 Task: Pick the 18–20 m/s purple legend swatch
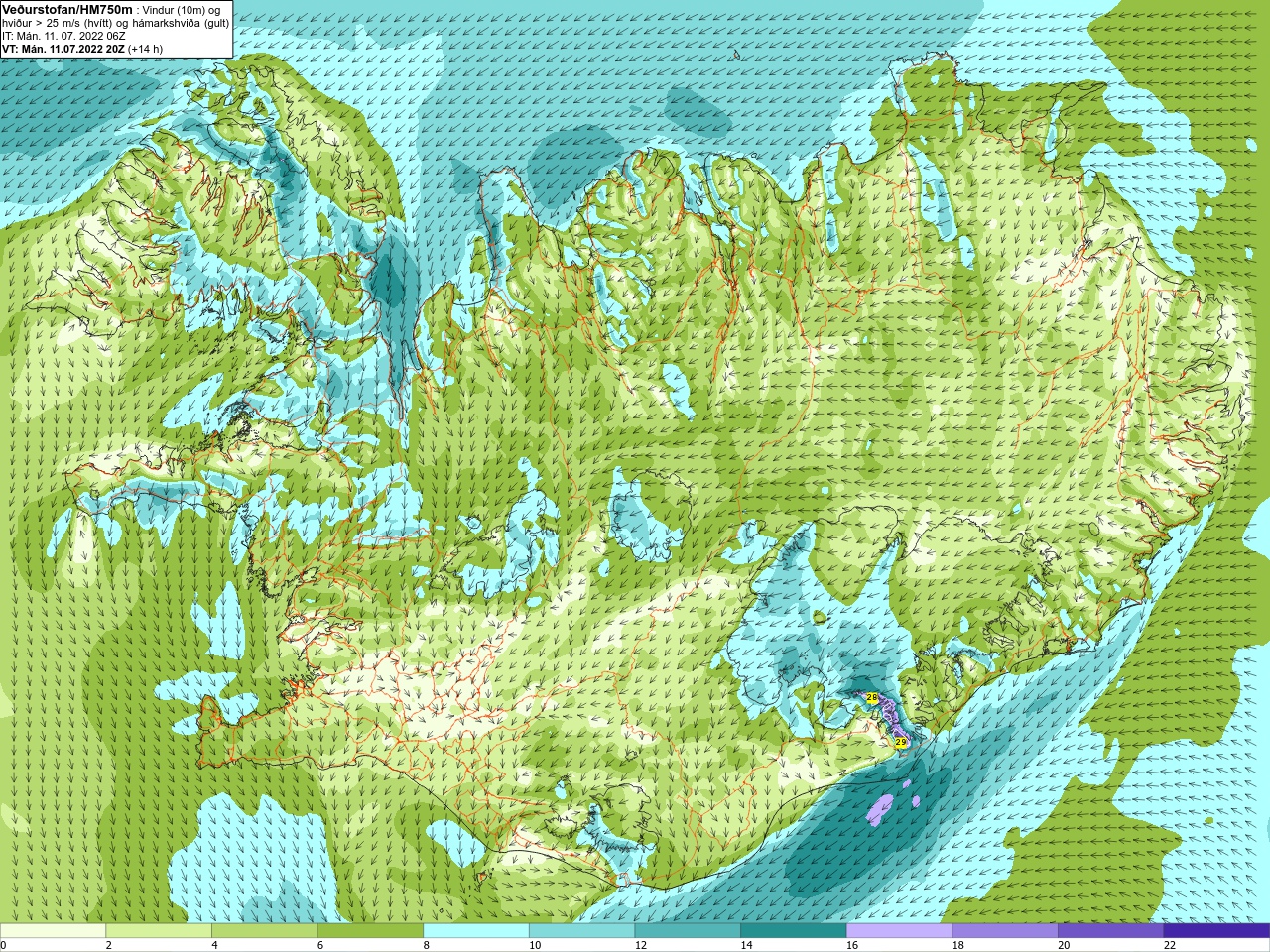coord(1005,931)
